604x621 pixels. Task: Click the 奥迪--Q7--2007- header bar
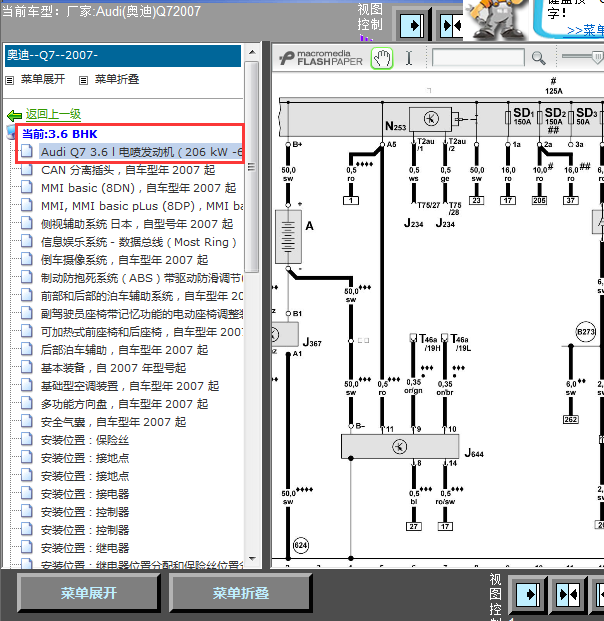point(123,55)
